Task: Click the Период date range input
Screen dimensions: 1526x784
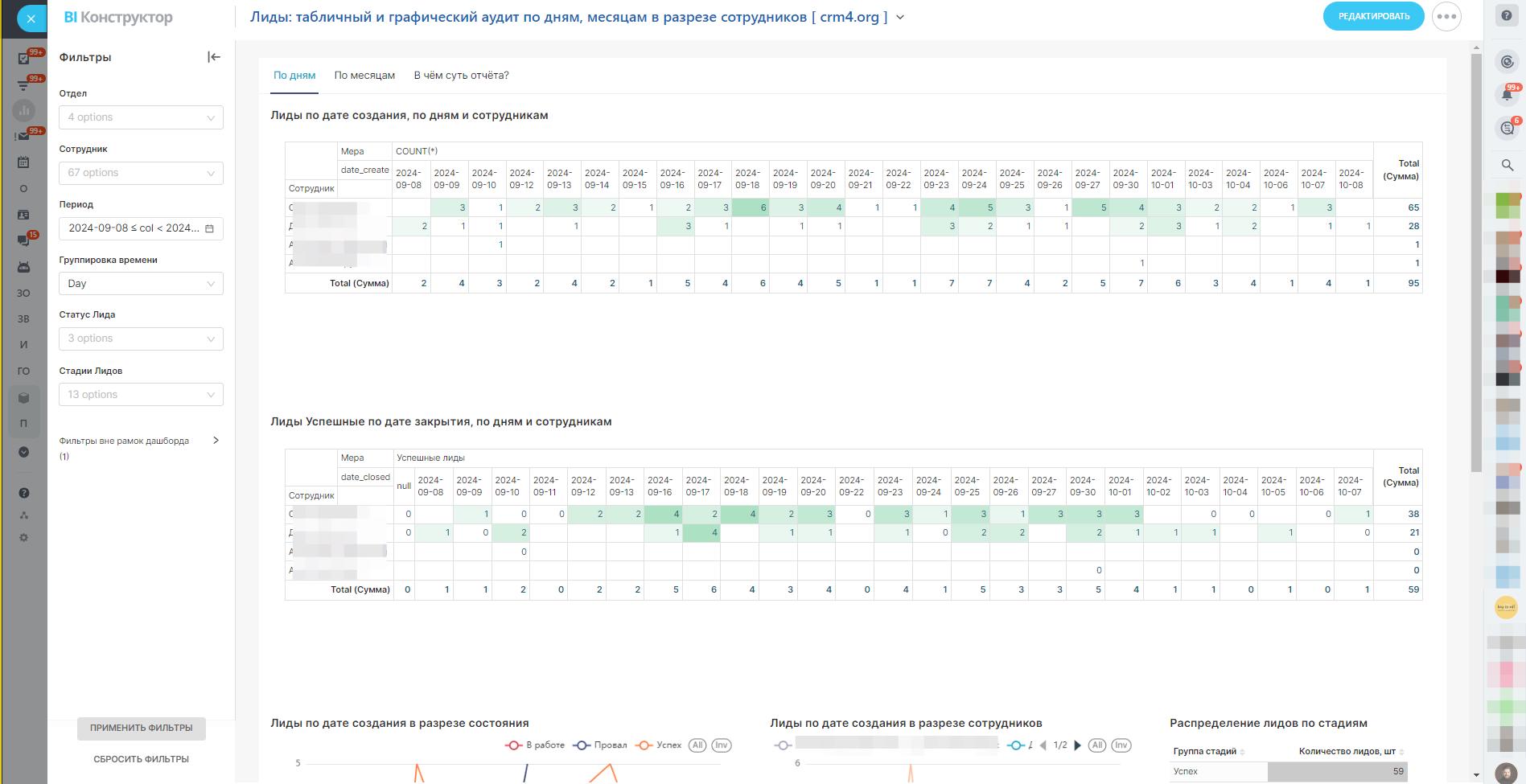Action: pyautogui.click(x=141, y=228)
